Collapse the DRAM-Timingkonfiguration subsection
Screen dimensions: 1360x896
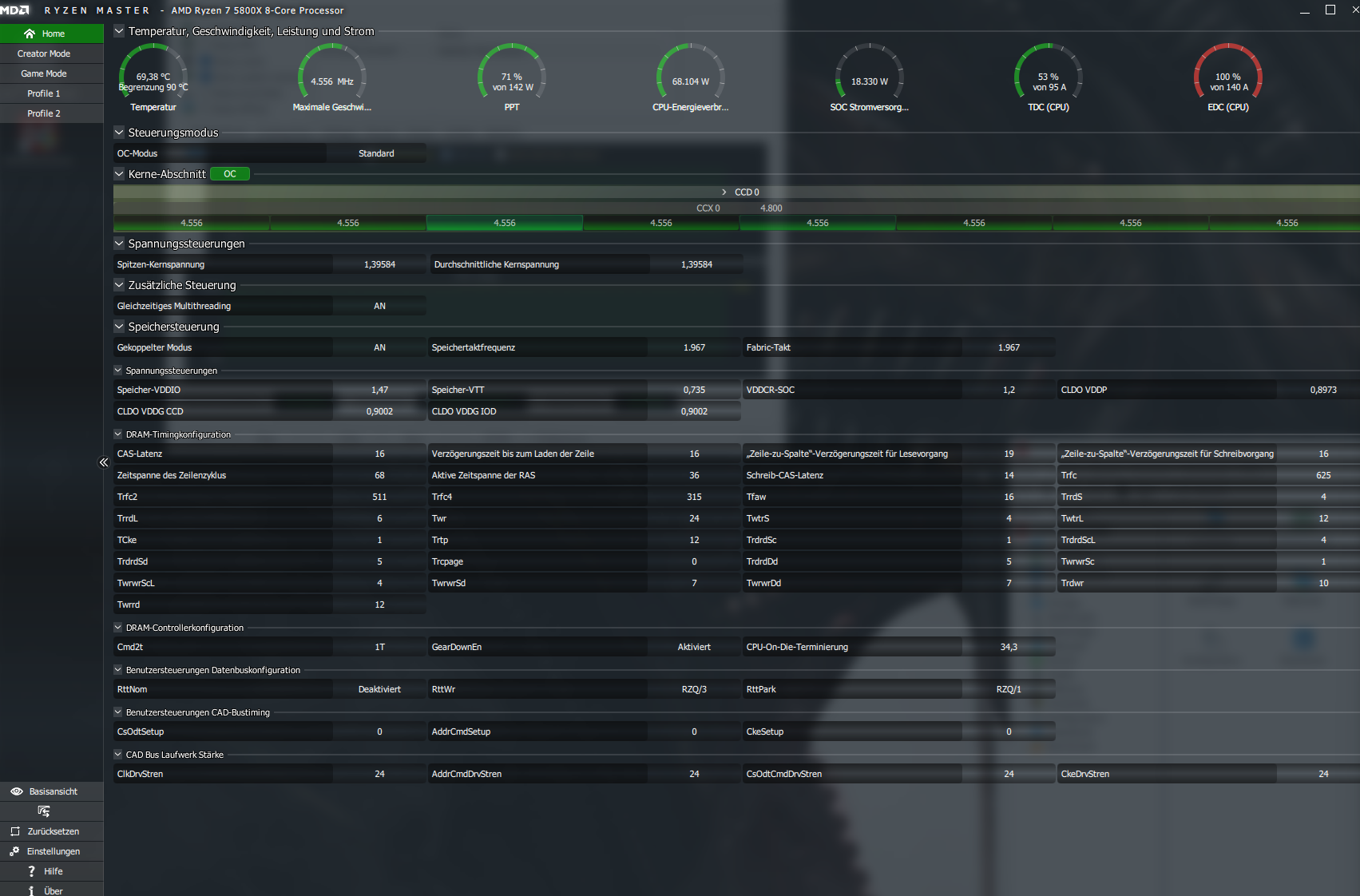pyautogui.click(x=118, y=434)
